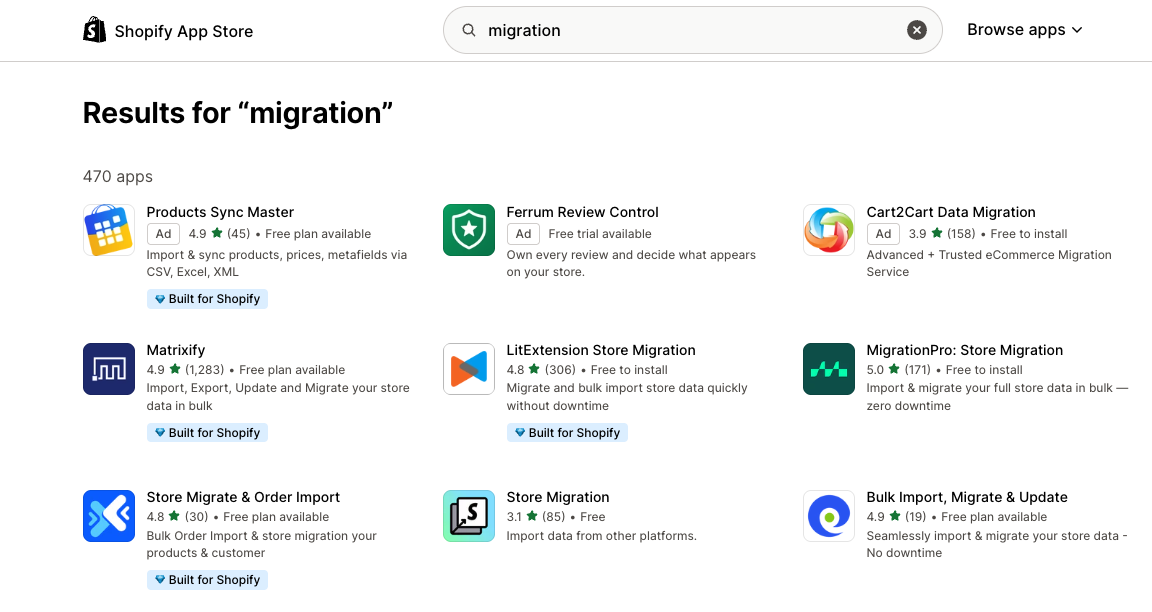Click the diamond icon in LitExtension's Built for Shopify badge
The image size is (1152, 612).
519,433
